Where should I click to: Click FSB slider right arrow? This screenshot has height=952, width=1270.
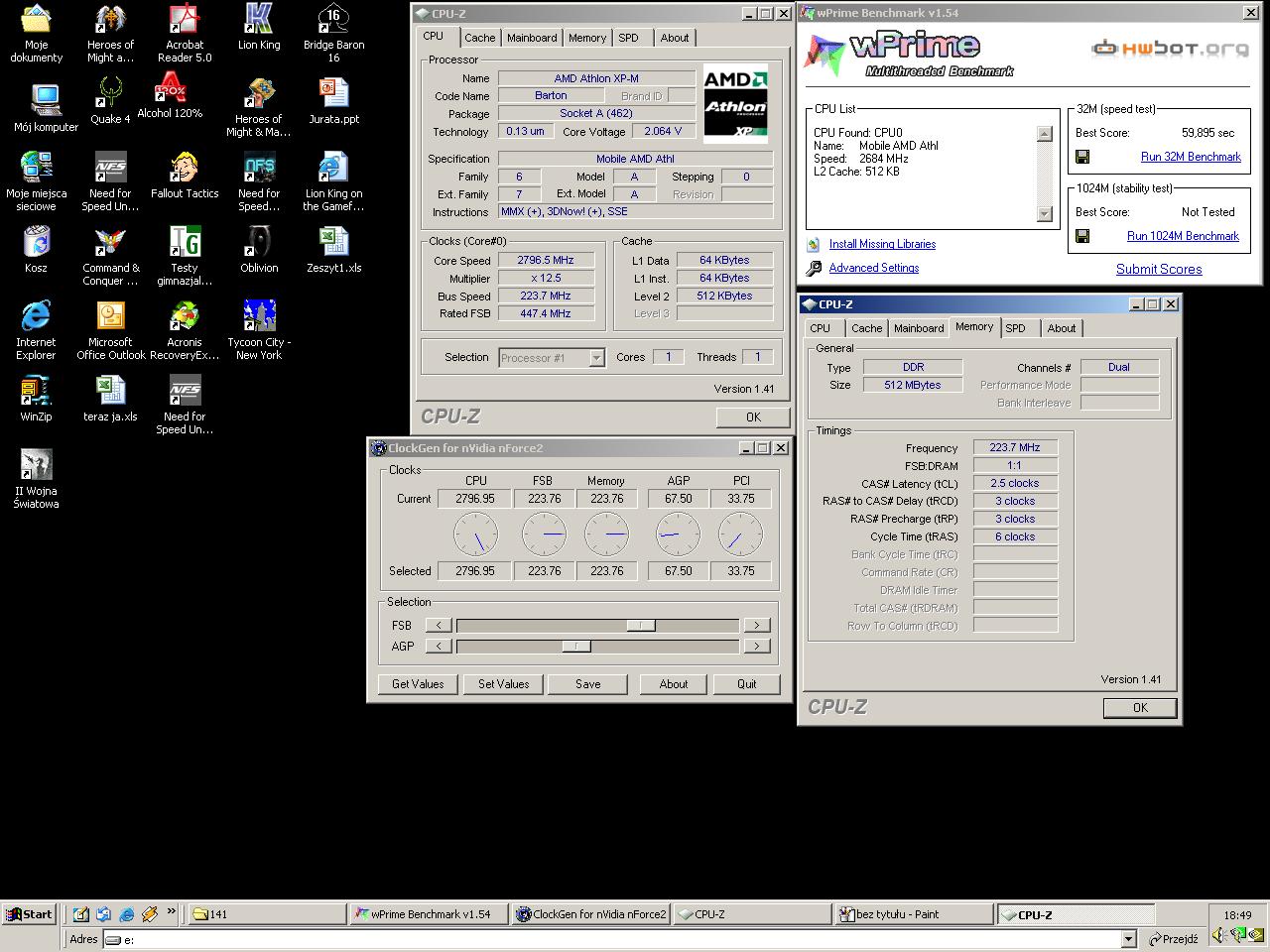756,625
